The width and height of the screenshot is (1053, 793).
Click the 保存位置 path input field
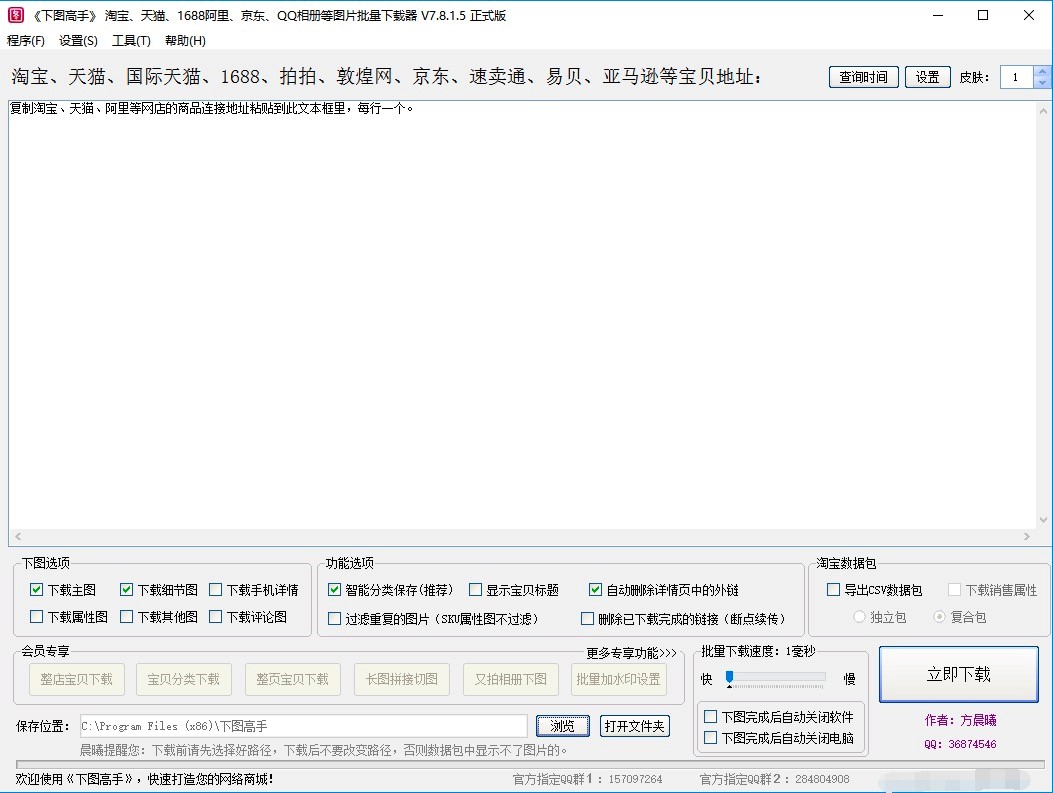[304, 726]
